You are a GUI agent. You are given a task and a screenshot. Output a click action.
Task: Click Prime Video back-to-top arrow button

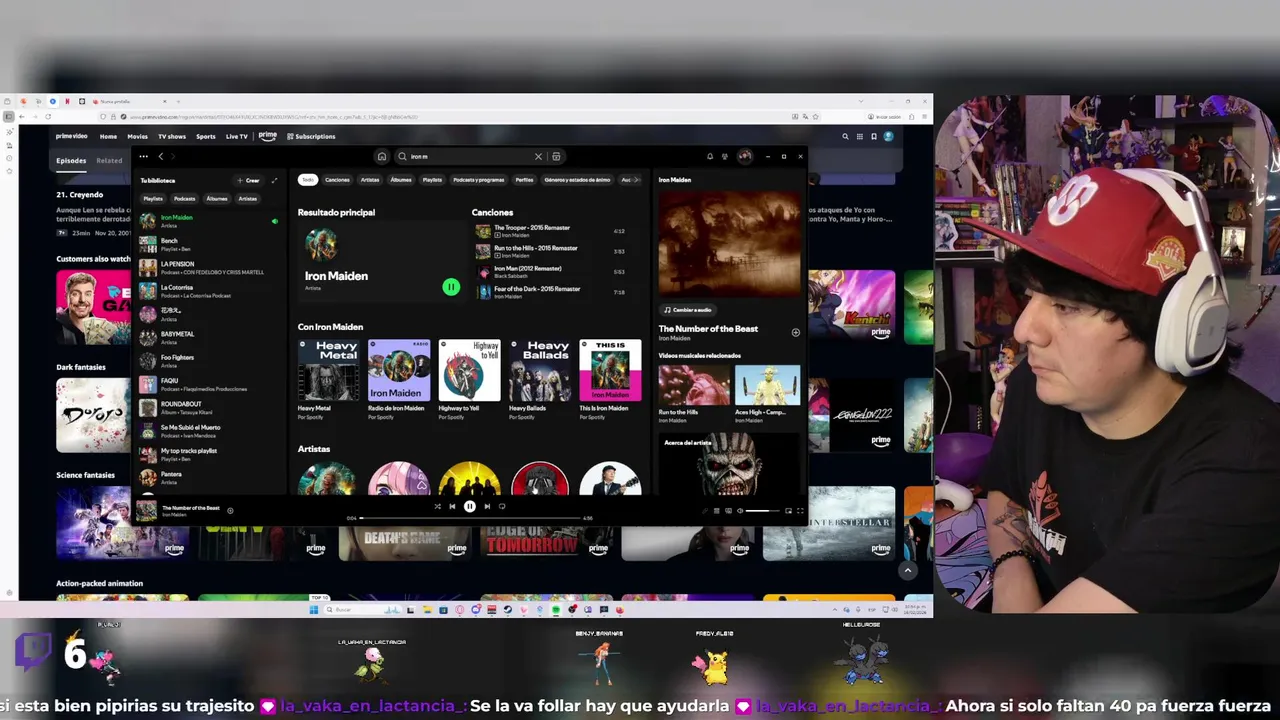click(908, 570)
